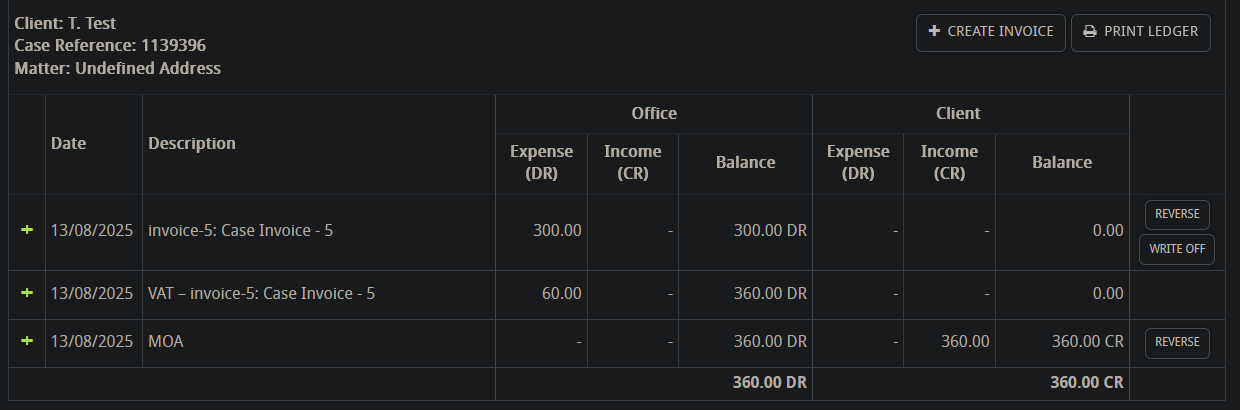
Task: Expand the invoice-5 Case Invoice row
Action: click(27, 230)
